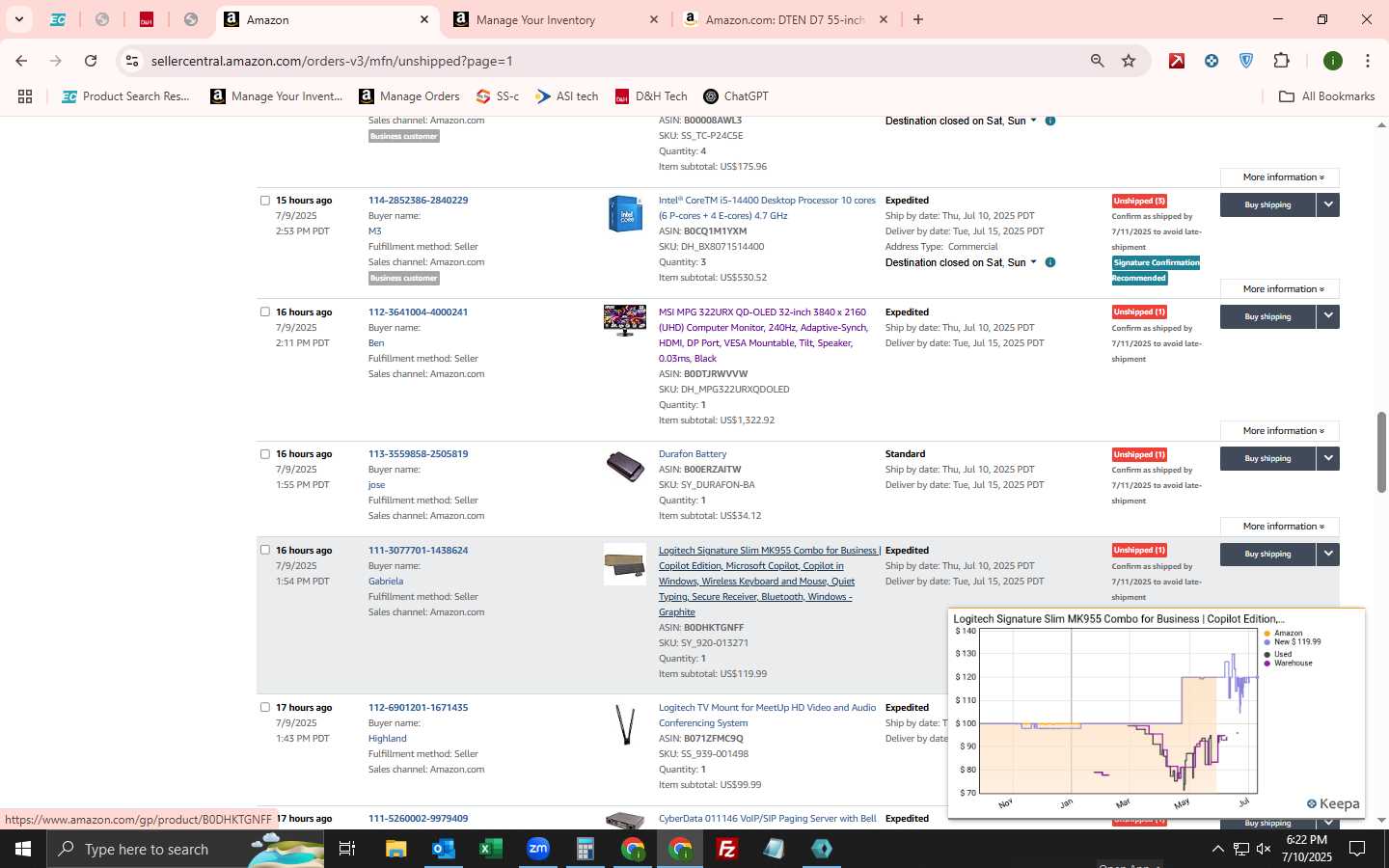Open order 113-3559858-2505819 details
1389x868 pixels.
(418, 454)
